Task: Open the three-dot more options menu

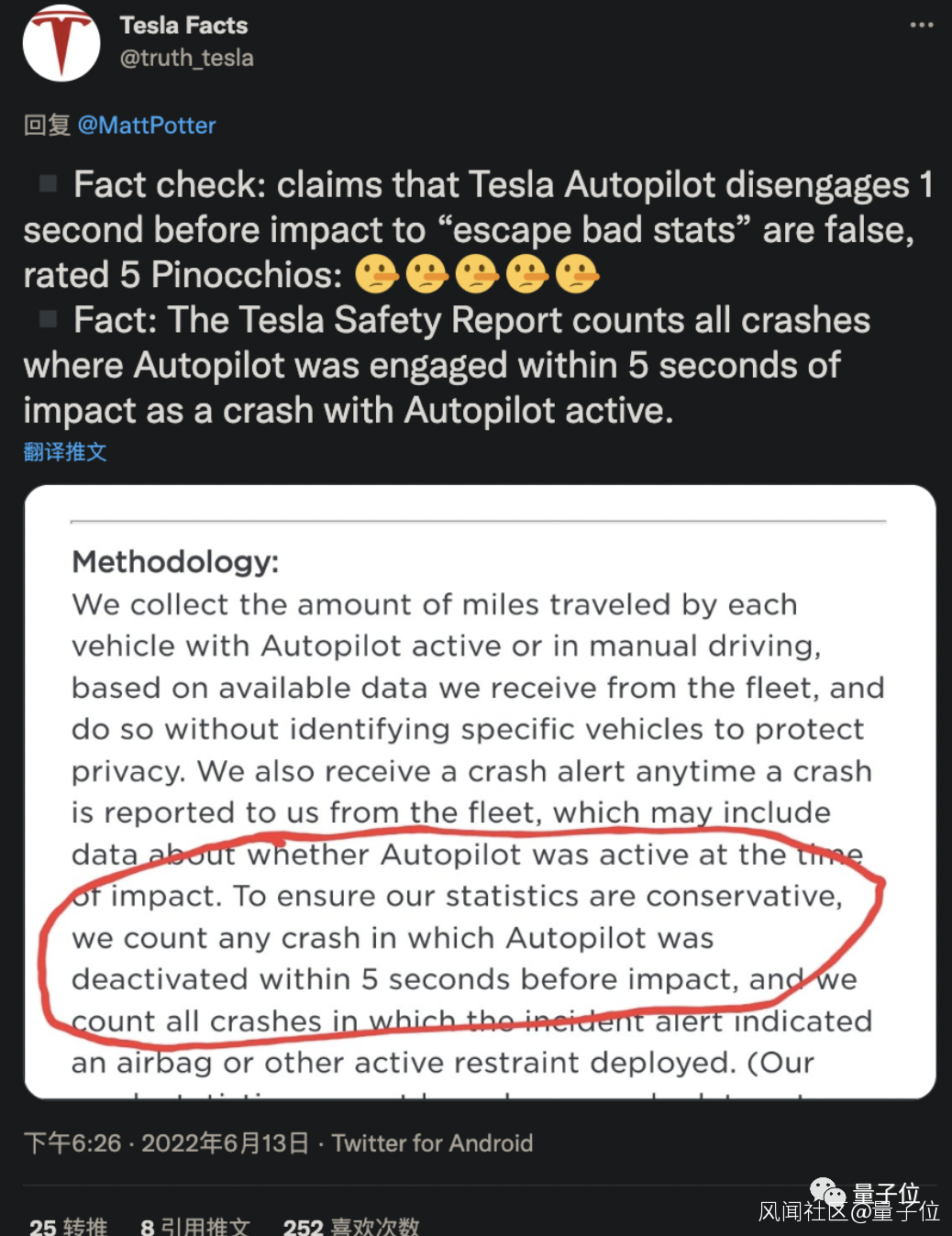Action: [921, 25]
